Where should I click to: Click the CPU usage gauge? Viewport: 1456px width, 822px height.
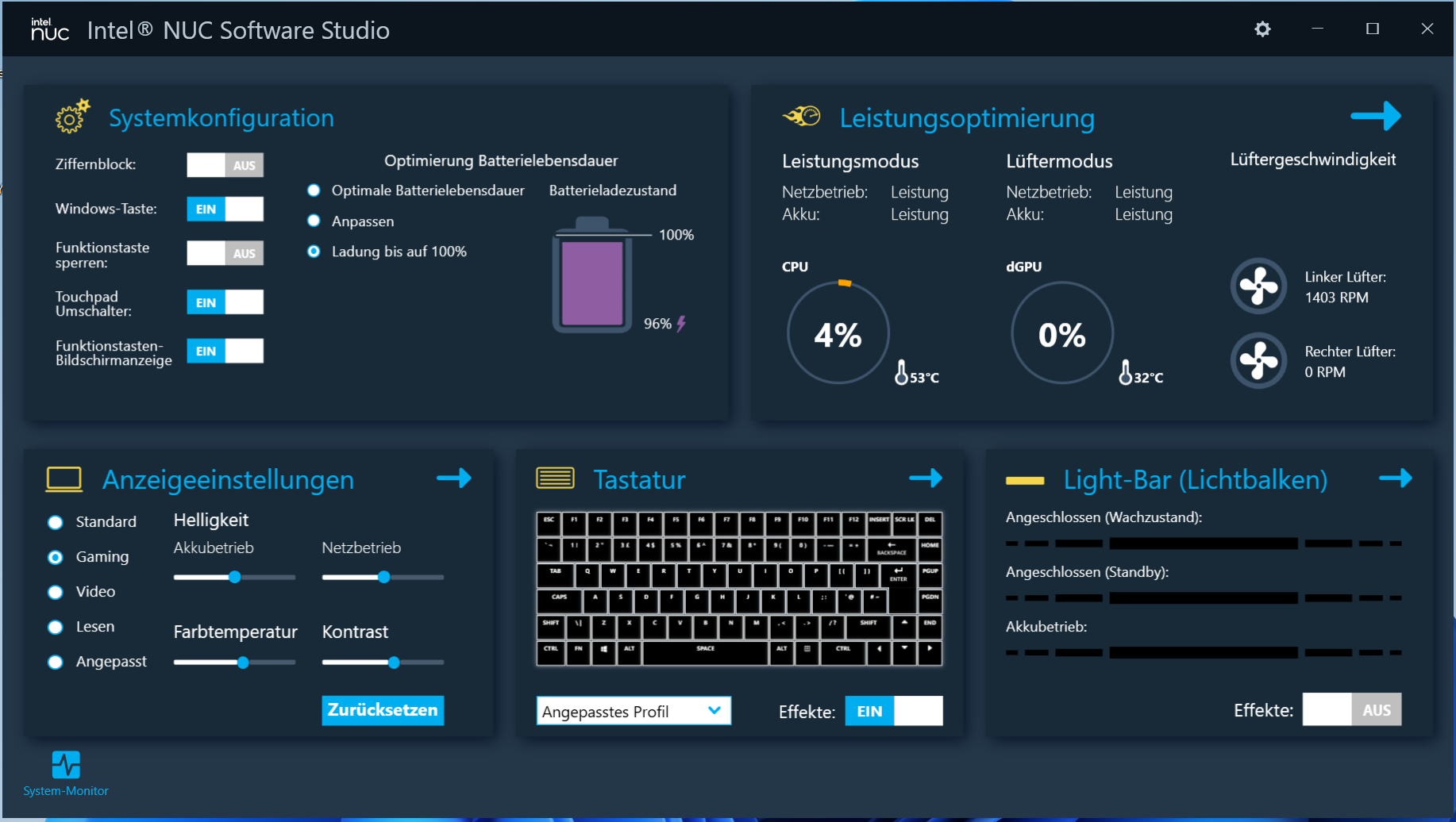pyautogui.click(x=838, y=333)
